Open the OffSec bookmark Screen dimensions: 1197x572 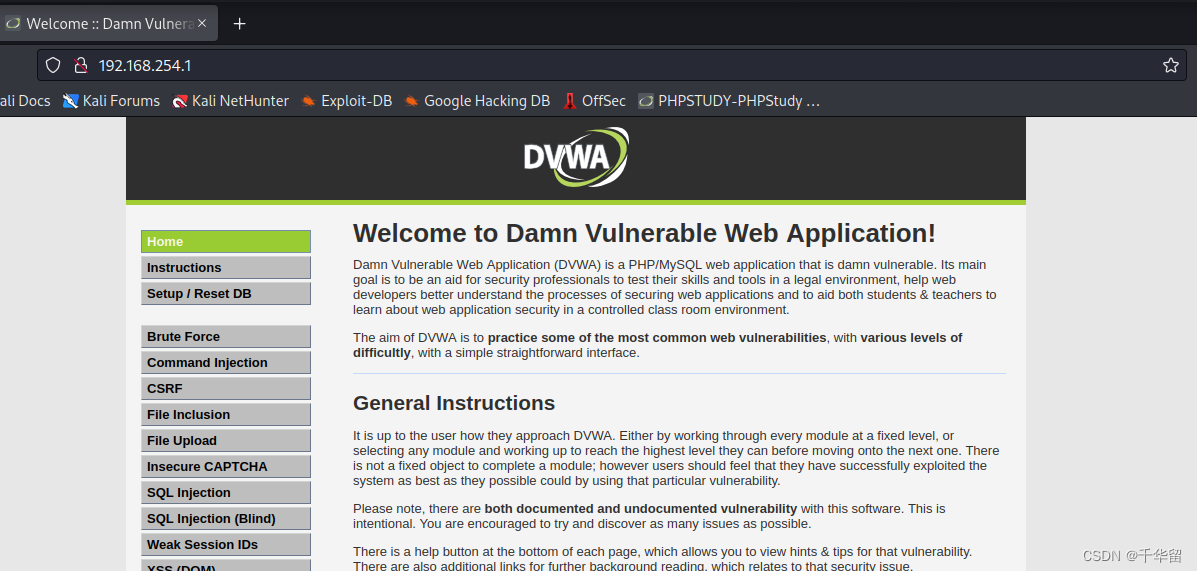594,101
